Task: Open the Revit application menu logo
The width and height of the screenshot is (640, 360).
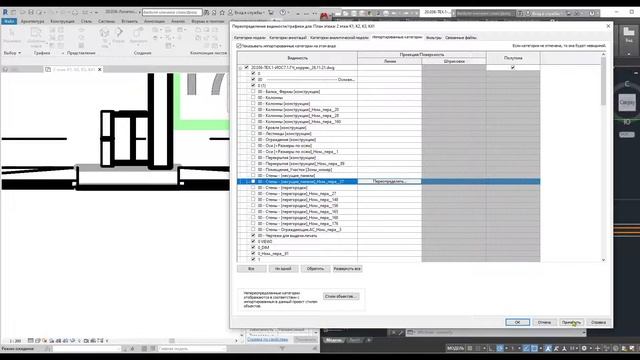Action: pyautogui.click(x=5, y=12)
